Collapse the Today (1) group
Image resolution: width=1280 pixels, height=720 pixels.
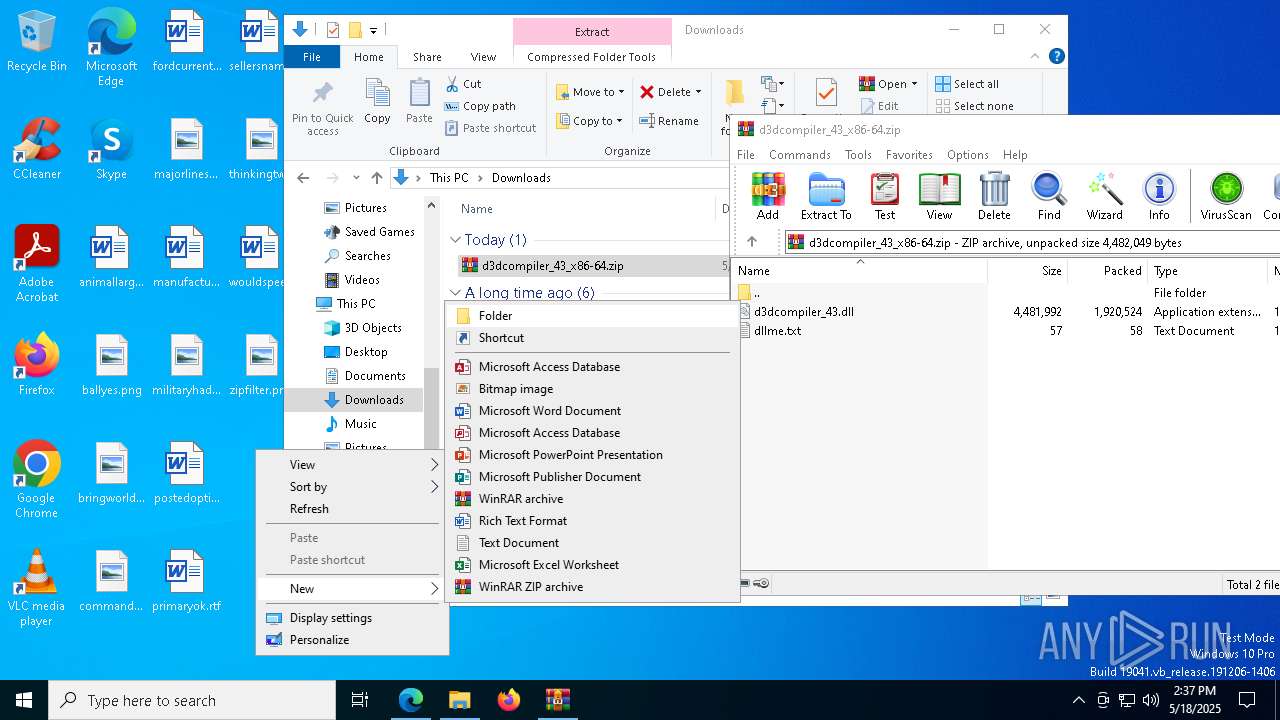[455, 240]
